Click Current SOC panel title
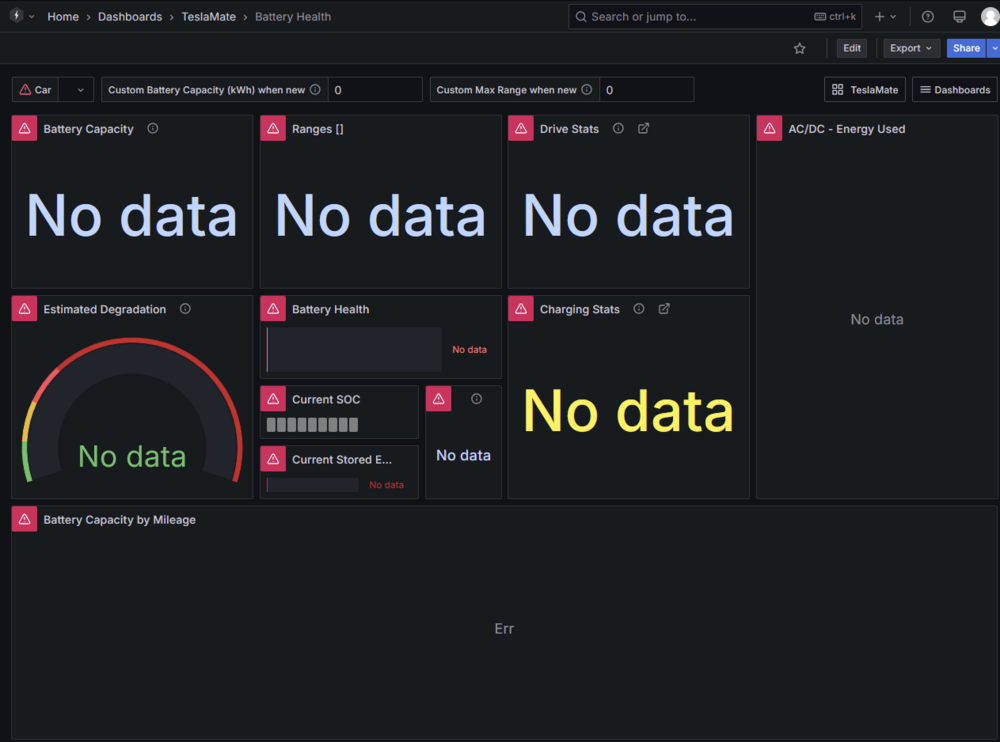Screen dimensions: 1000x742 click(326, 399)
